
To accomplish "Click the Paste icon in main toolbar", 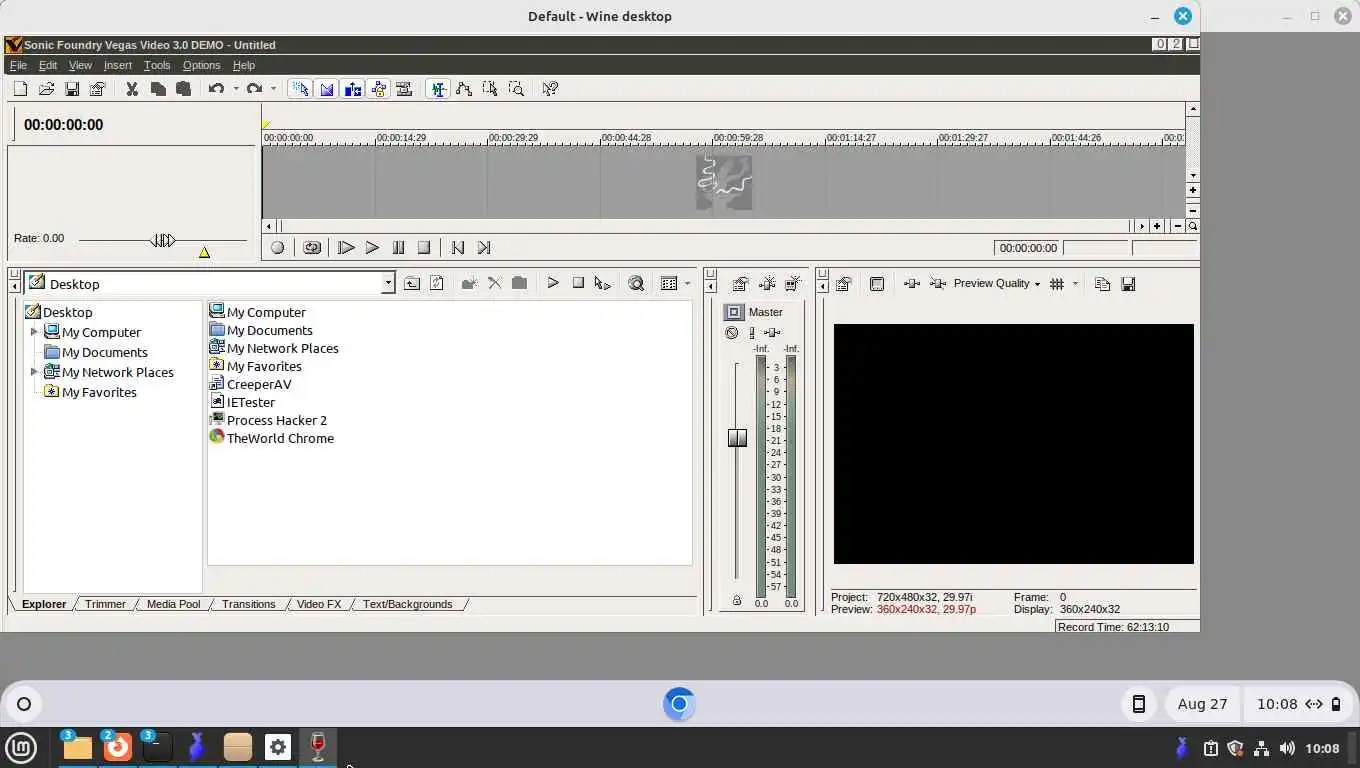I will tap(183, 89).
